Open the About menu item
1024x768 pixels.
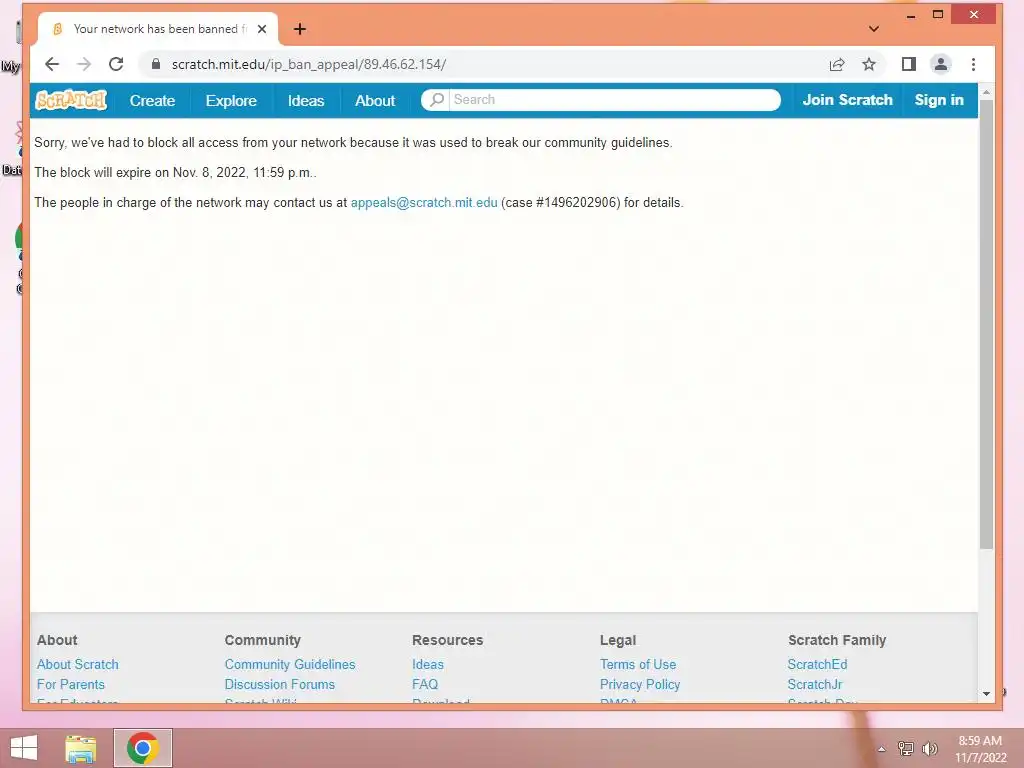(x=375, y=101)
